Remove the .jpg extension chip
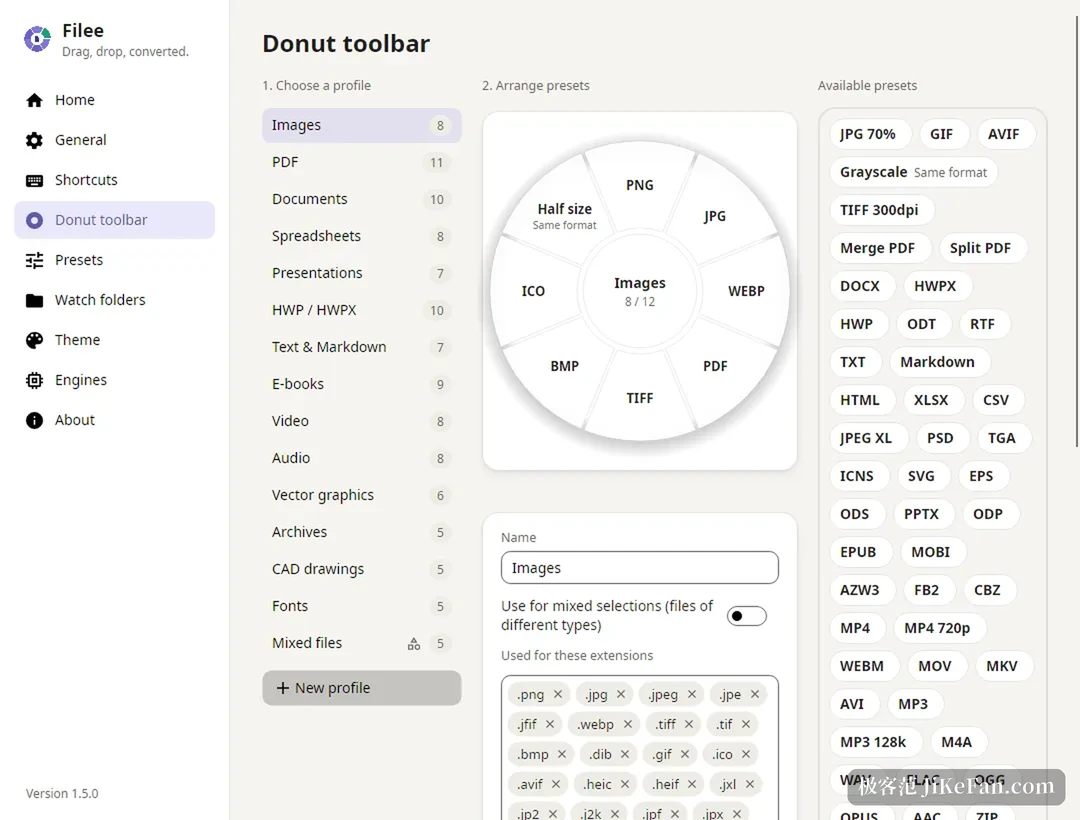 (x=621, y=694)
